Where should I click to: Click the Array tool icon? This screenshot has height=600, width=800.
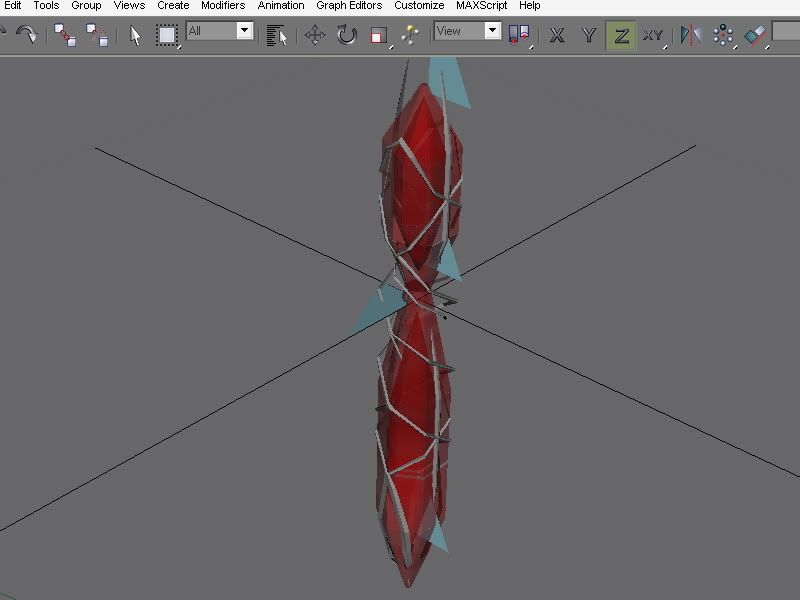pos(723,36)
